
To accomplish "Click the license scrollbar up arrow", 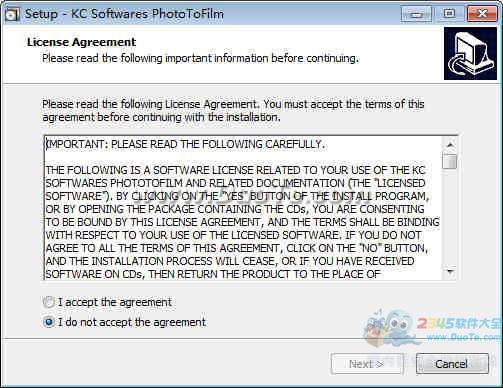I will [450, 144].
